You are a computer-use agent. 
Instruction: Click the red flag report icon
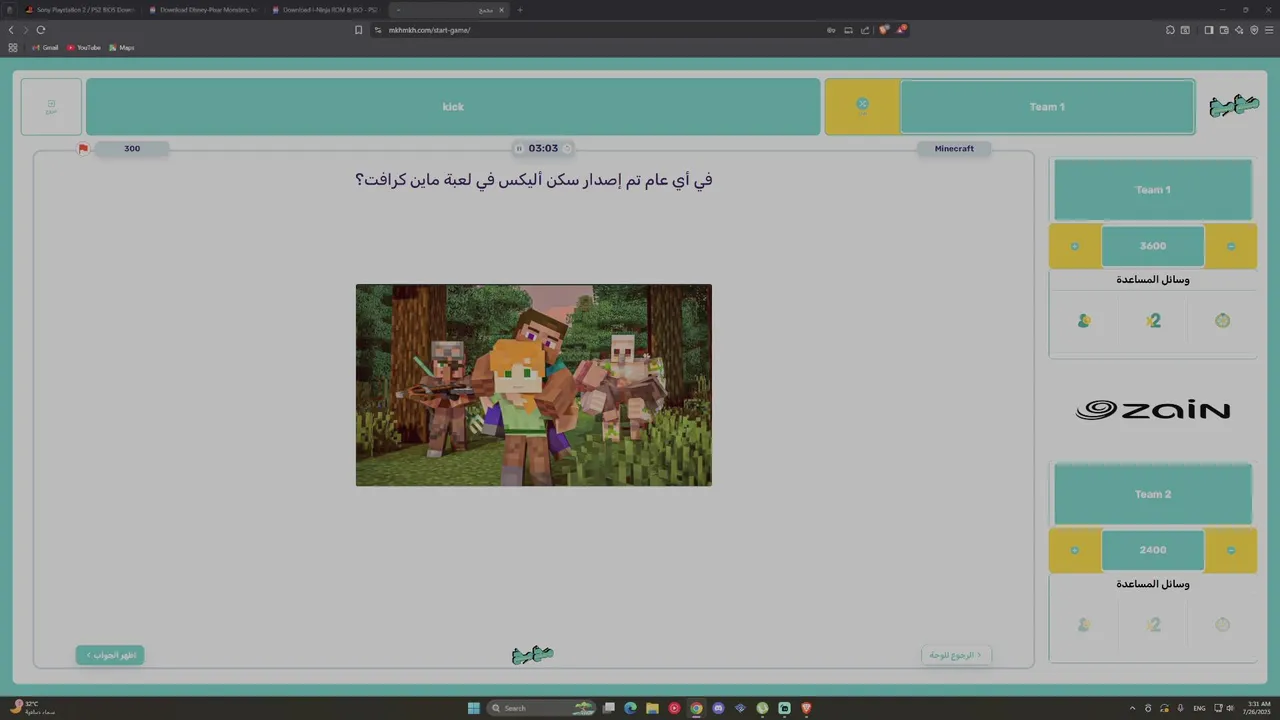pyautogui.click(x=83, y=148)
